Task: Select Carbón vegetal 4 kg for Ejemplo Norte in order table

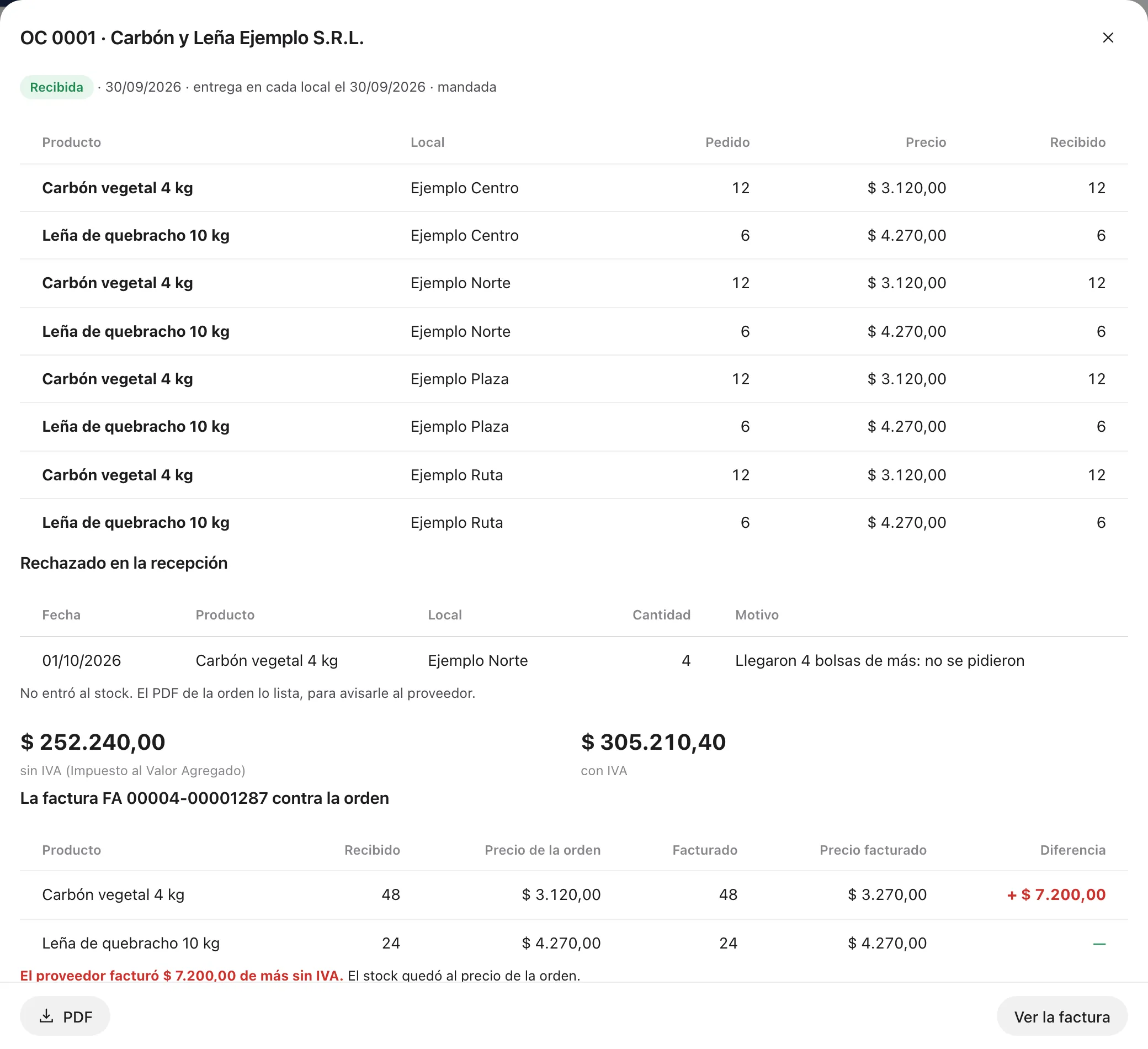Action: [x=573, y=283]
